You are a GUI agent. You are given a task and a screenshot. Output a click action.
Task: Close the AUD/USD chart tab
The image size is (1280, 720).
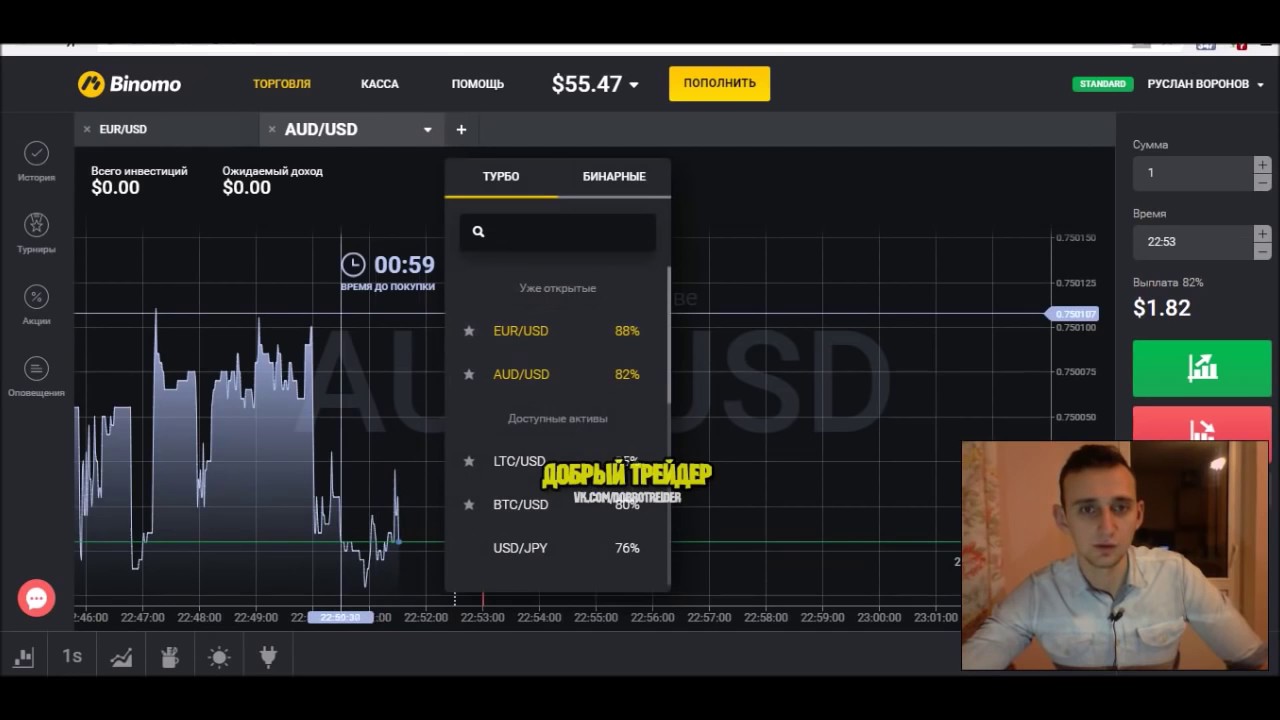click(x=272, y=130)
